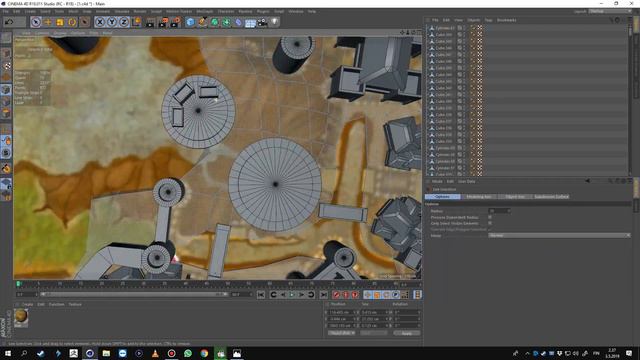The image size is (640, 360).
Task: Open the Size dropdown in Coordinates
Action: [x=373, y=333]
